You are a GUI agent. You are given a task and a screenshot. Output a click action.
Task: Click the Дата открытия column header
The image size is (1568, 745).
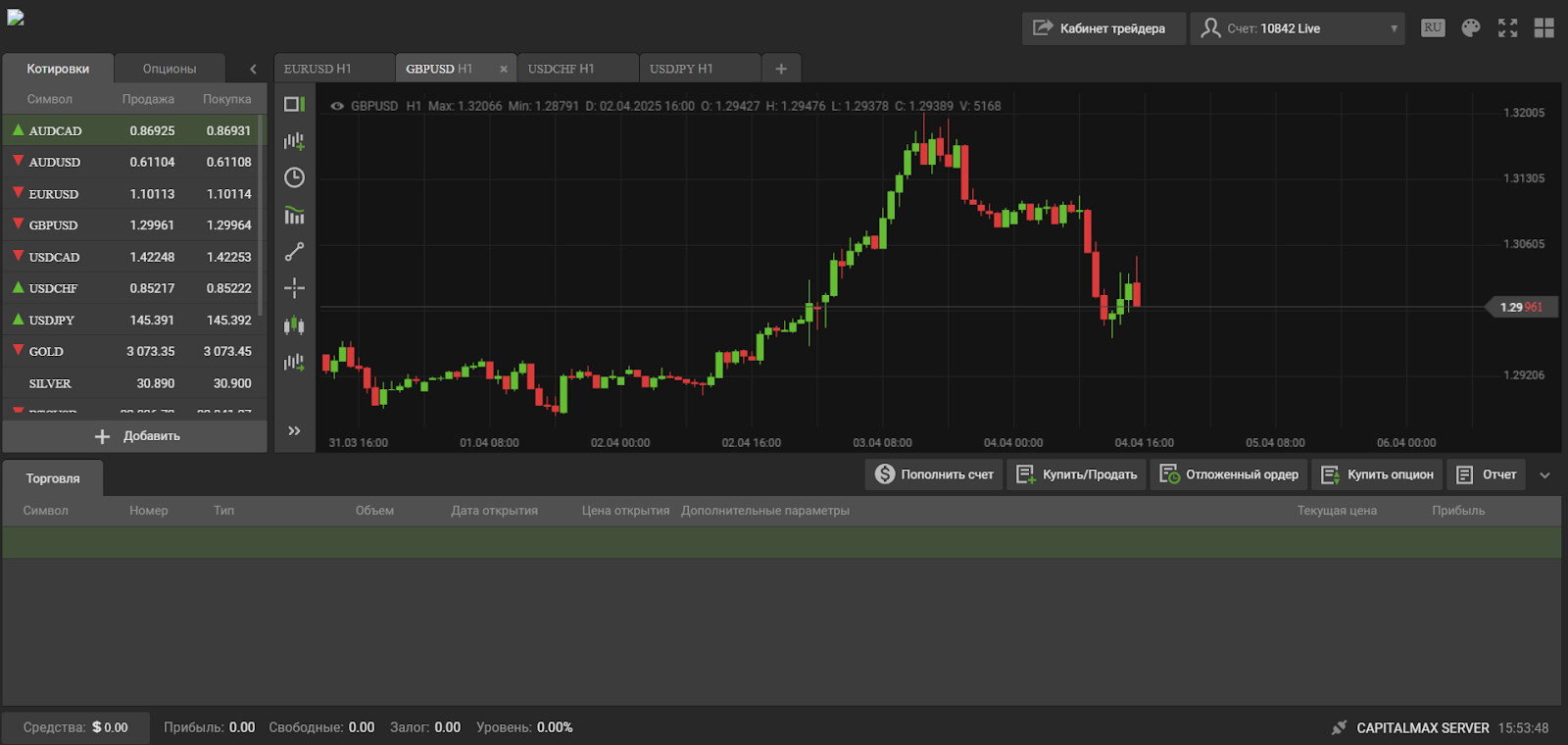point(495,511)
